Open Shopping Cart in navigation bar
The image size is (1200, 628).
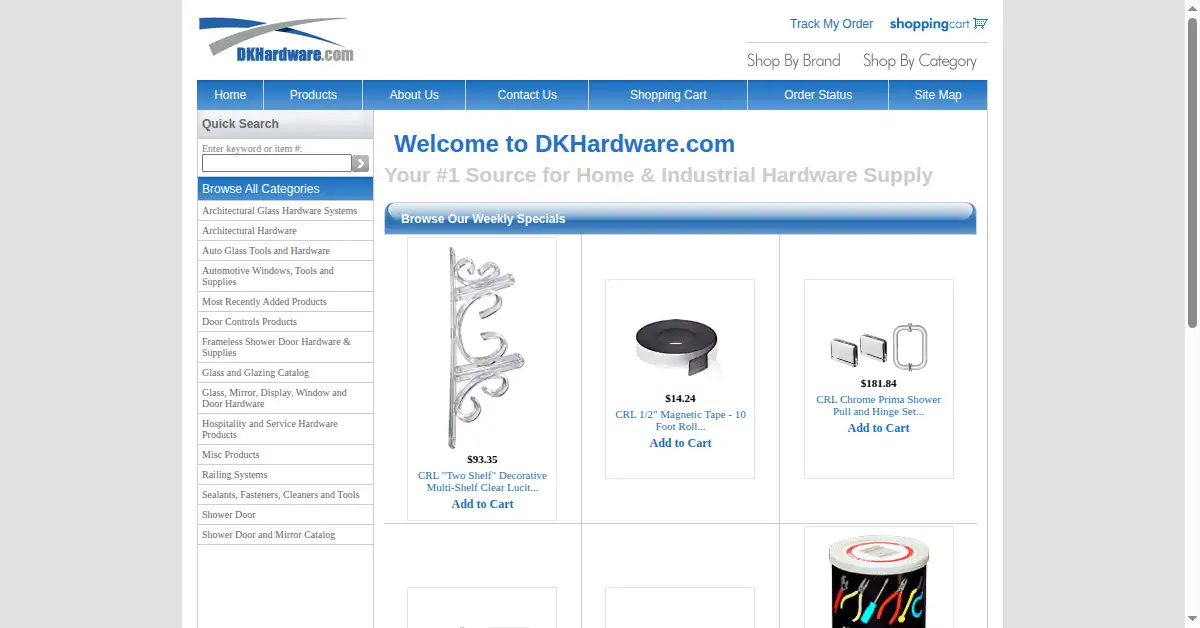[668, 95]
